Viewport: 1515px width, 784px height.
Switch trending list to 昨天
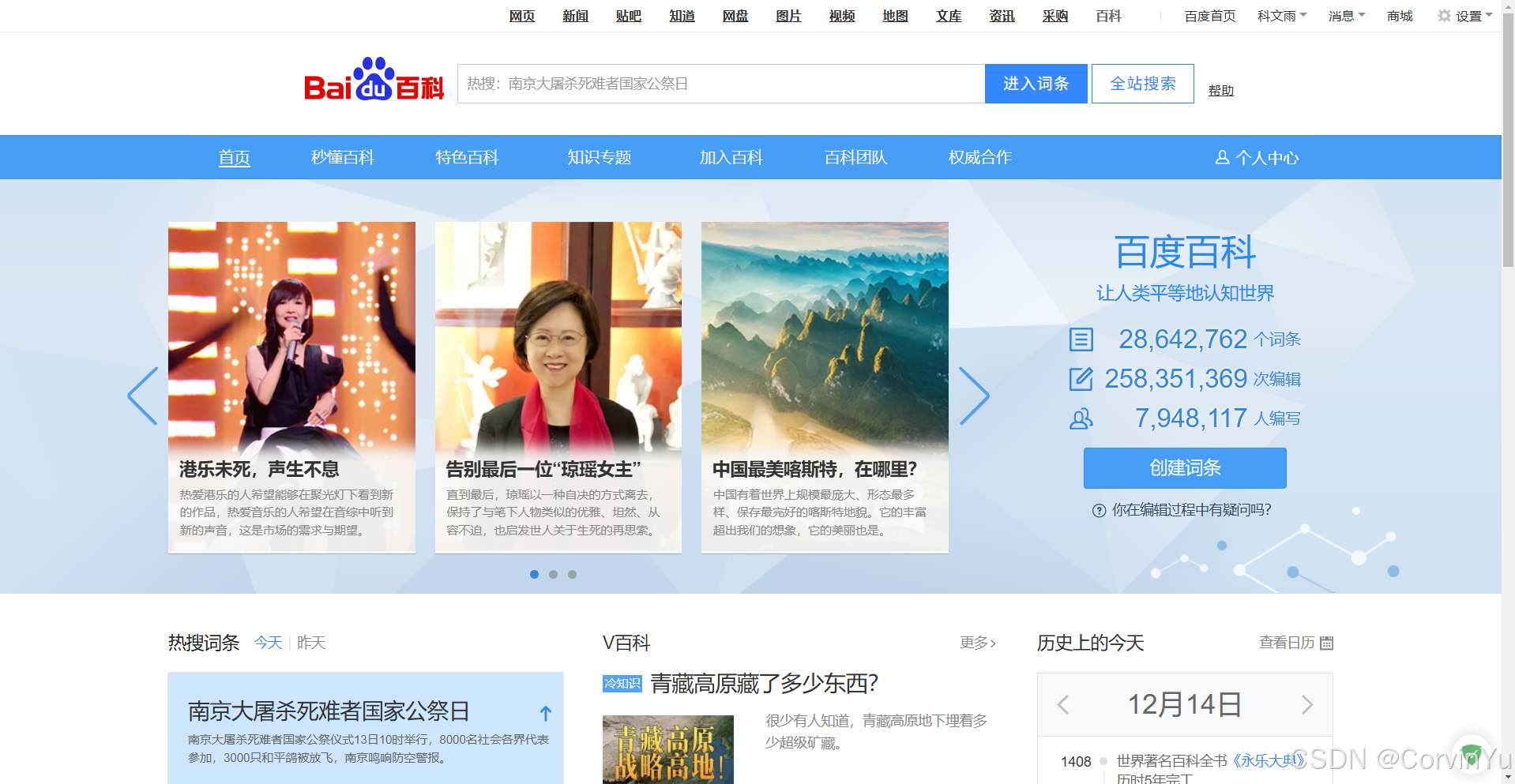(311, 643)
